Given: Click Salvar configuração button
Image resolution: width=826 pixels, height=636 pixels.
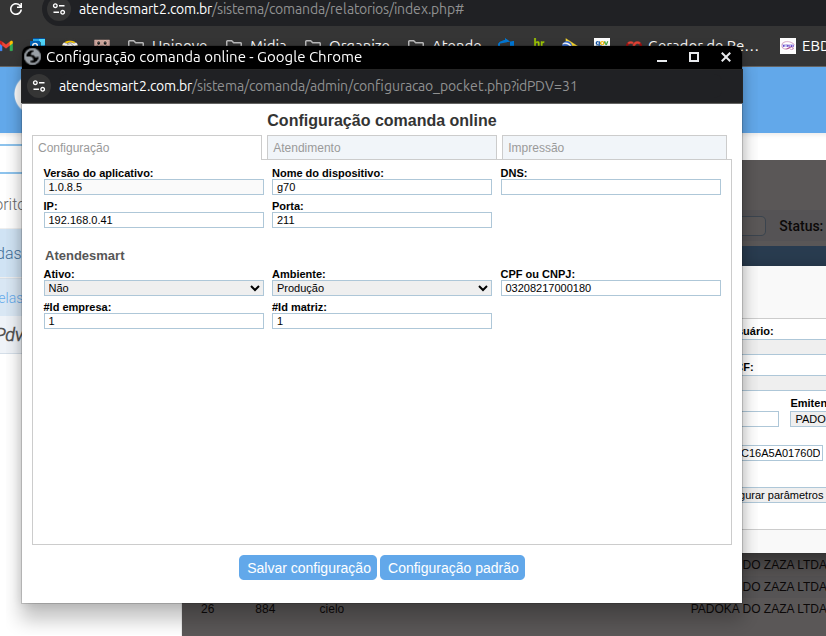Looking at the screenshot, I should tap(308, 567).
